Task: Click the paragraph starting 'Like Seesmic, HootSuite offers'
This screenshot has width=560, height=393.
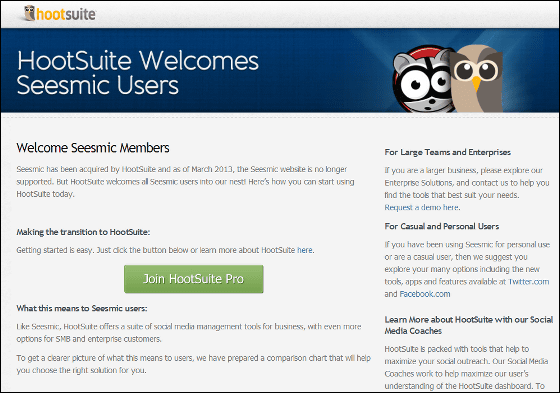Action: pyautogui.click(x=189, y=333)
